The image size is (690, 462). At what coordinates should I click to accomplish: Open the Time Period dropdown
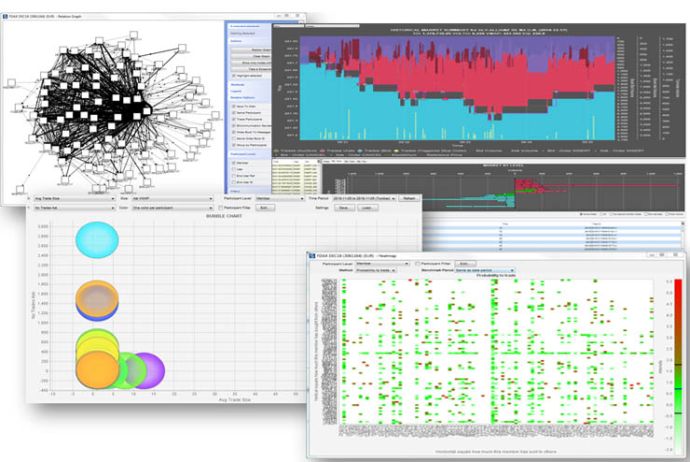(365, 199)
